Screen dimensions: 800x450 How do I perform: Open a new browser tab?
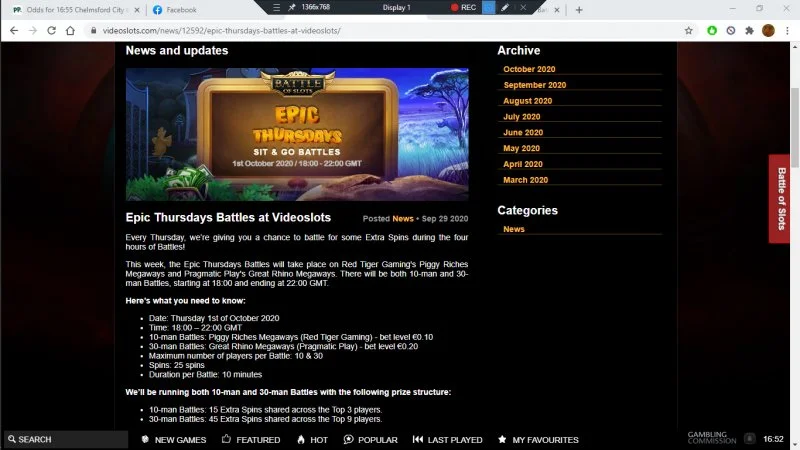579,10
